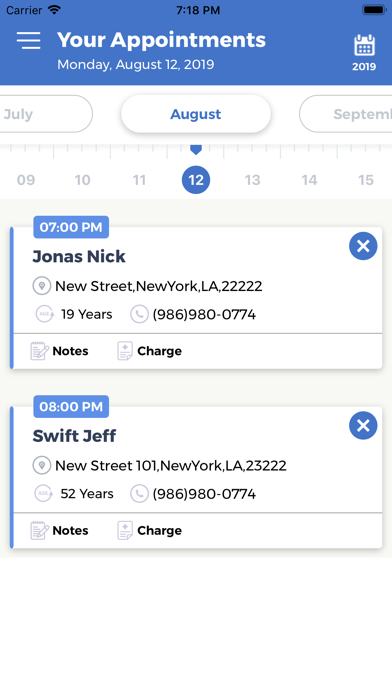Image resolution: width=392 pixels, height=696 pixels.
Task: Cancel Jonas Nick's 07:00 PM appointment
Action: (x=363, y=246)
